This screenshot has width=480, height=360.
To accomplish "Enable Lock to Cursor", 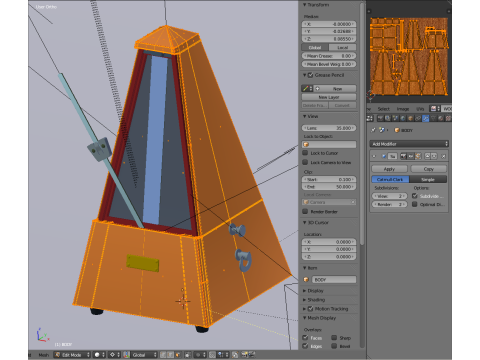I will pyautogui.click(x=305, y=153).
